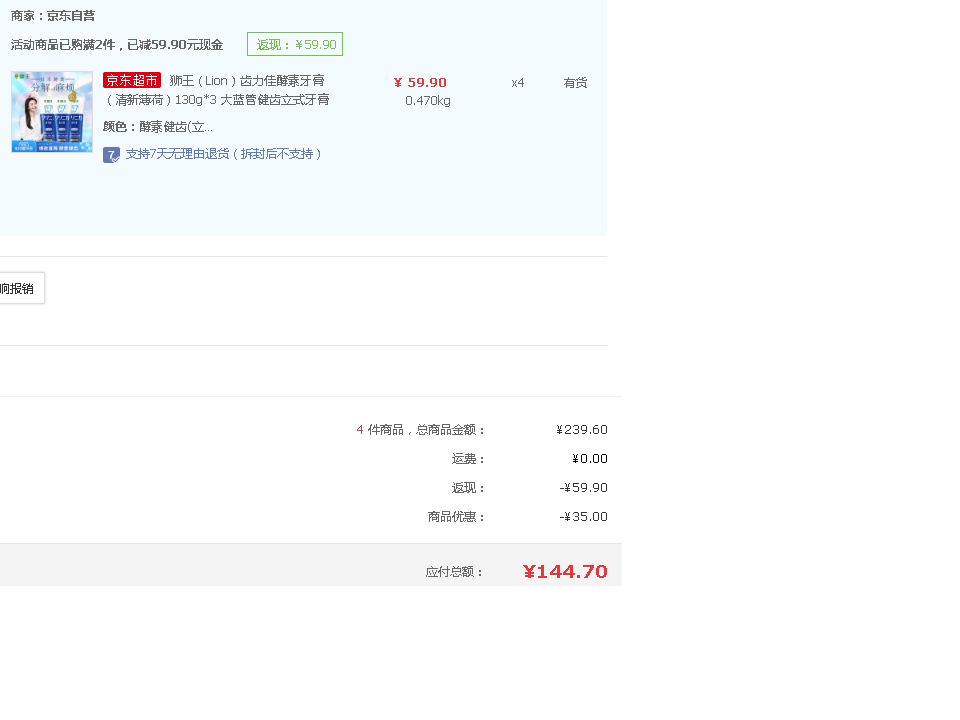Select total goods amount ¥239.60

582,430
